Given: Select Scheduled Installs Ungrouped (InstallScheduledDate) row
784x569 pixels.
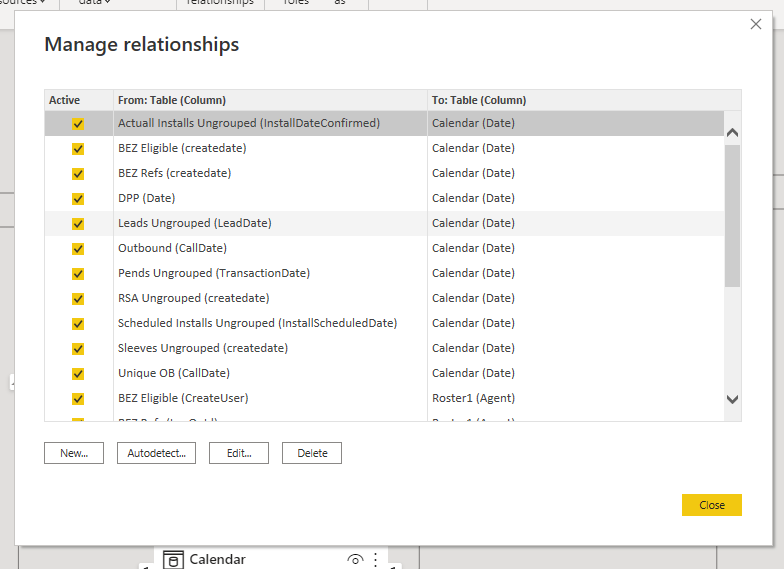Looking at the screenshot, I should [384, 323].
